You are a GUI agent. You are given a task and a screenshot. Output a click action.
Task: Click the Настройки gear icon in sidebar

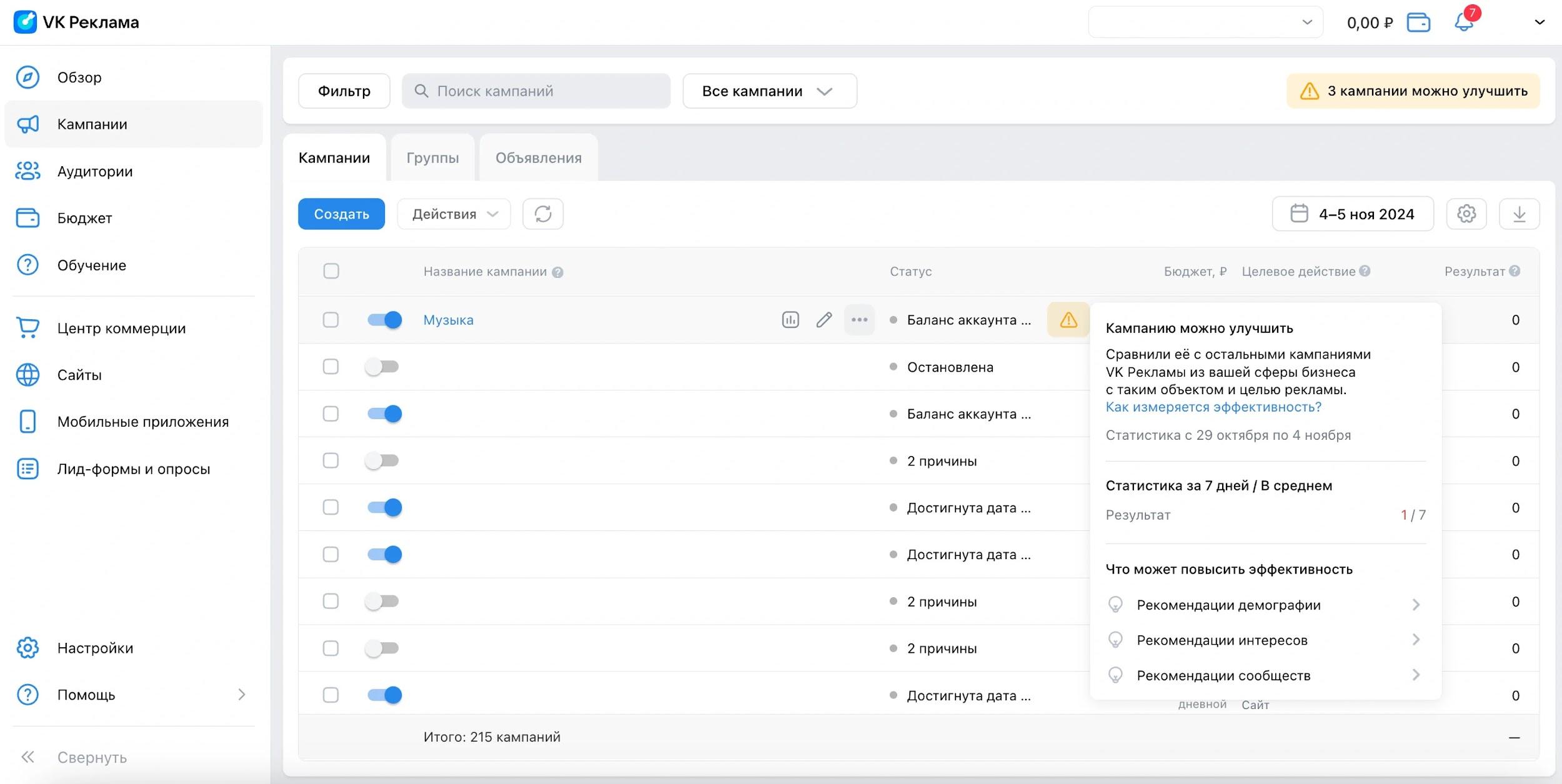click(x=27, y=648)
